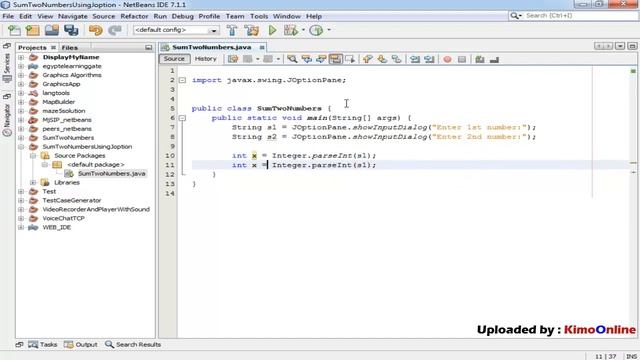Viewport: 640px width, 360px height.
Task: Select the mazeSsolution project
Action: tap(64, 111)
